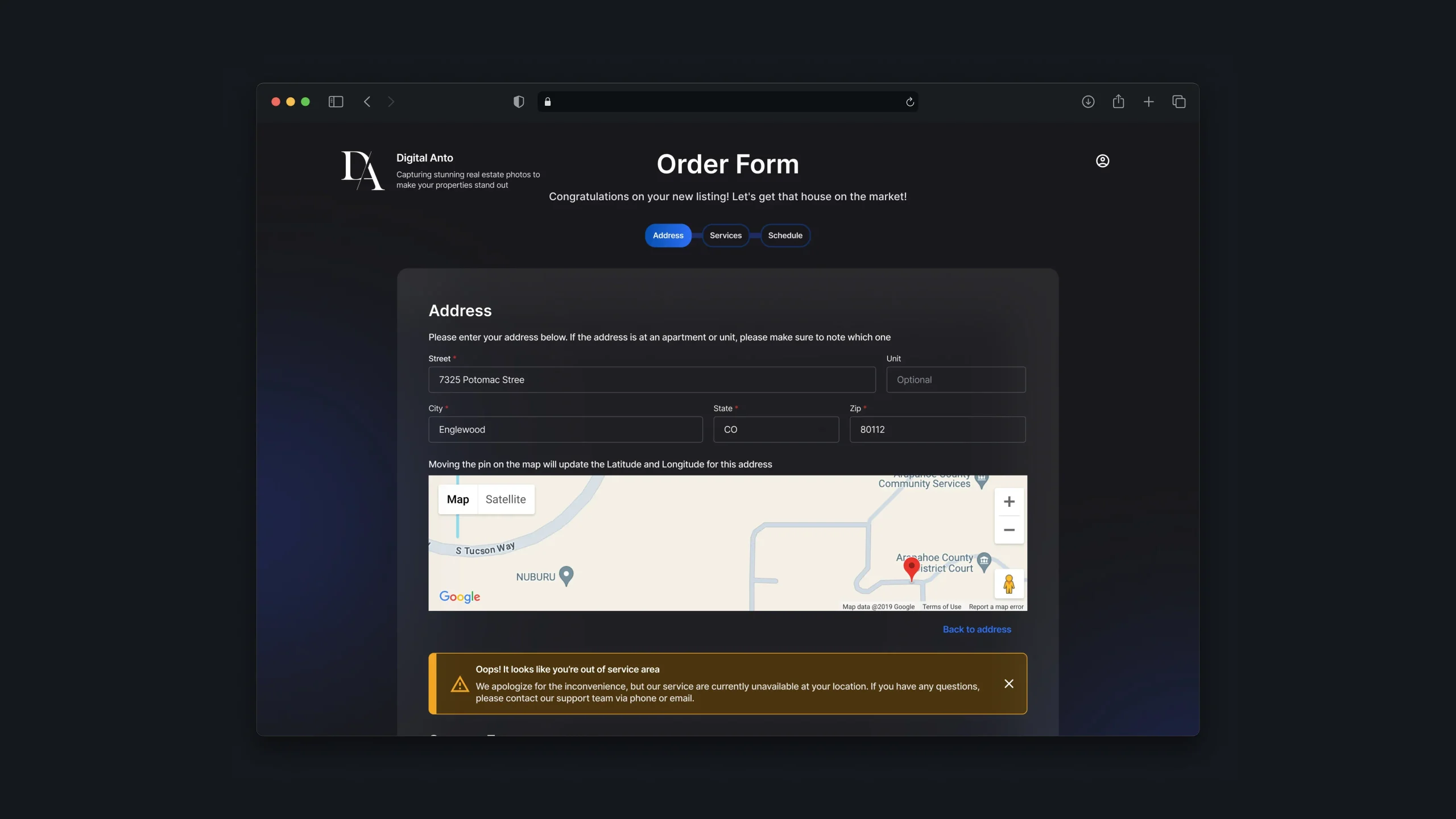Click the Unit optional field
This screenshot has height=819, width=1456.
pos(955,379)
